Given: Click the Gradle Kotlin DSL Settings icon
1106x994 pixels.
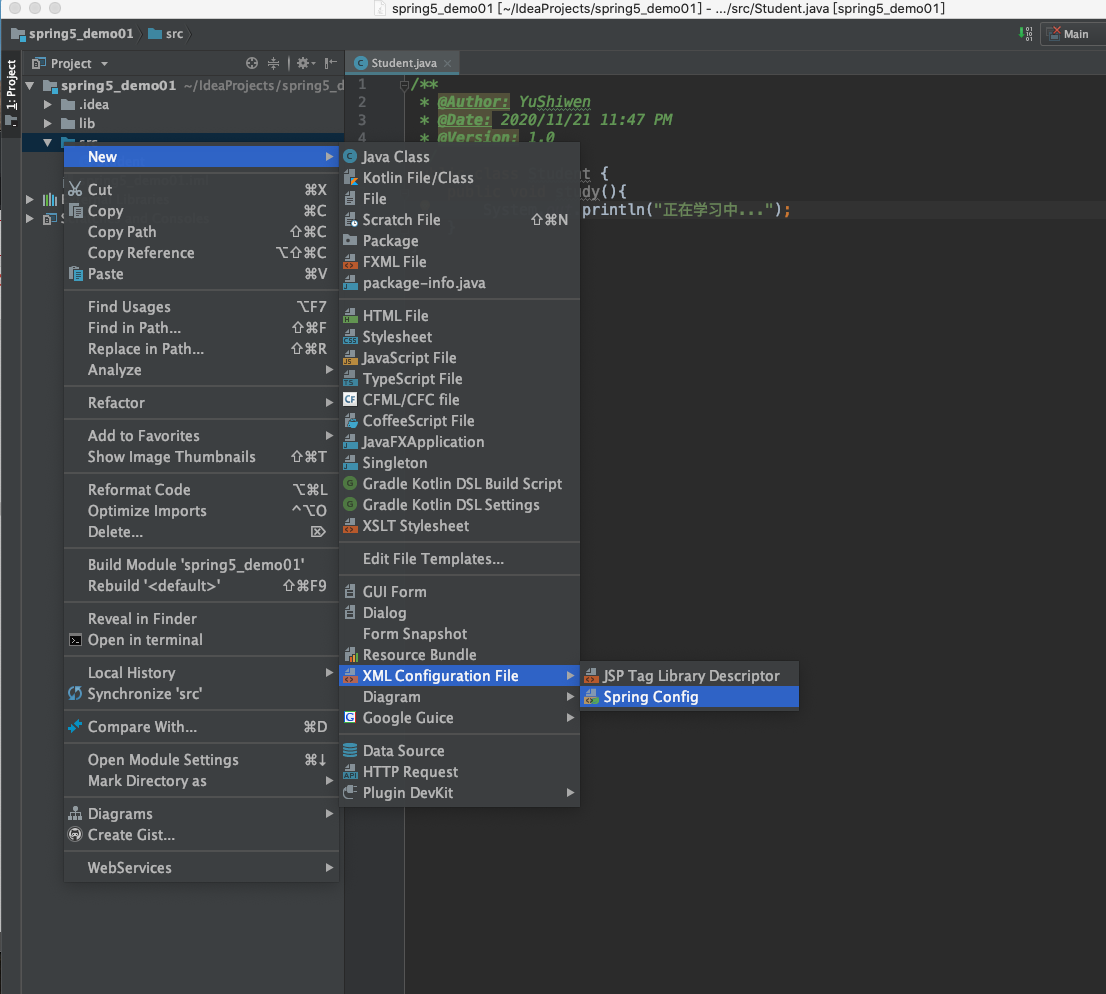Looking at the screenshot, I should pyautogui.click(x=350, y=504).
